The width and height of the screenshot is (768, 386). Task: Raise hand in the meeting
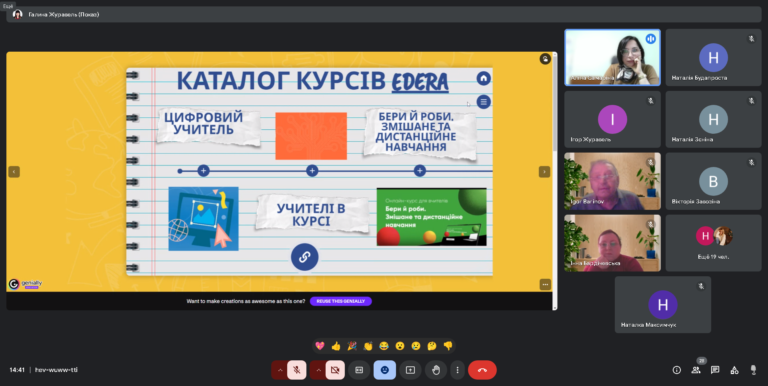pos(436,370)
